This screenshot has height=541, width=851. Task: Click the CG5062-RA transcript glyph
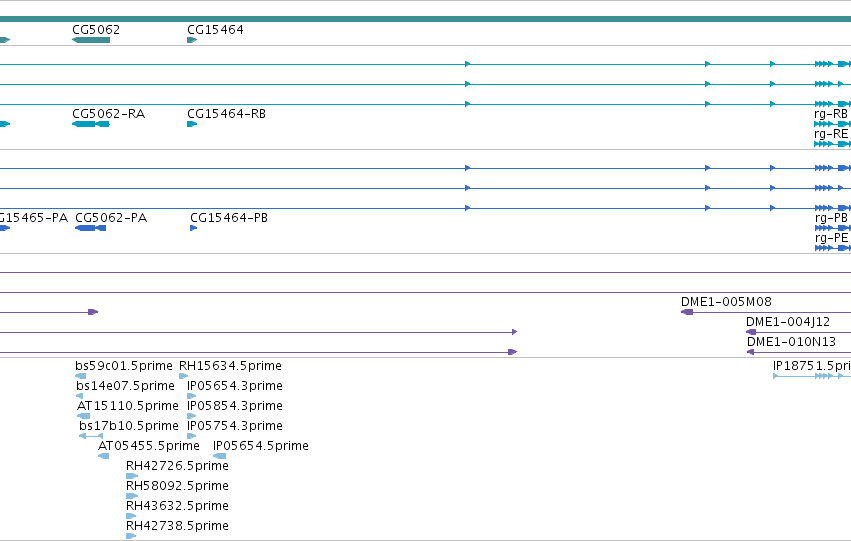(91, 124)
